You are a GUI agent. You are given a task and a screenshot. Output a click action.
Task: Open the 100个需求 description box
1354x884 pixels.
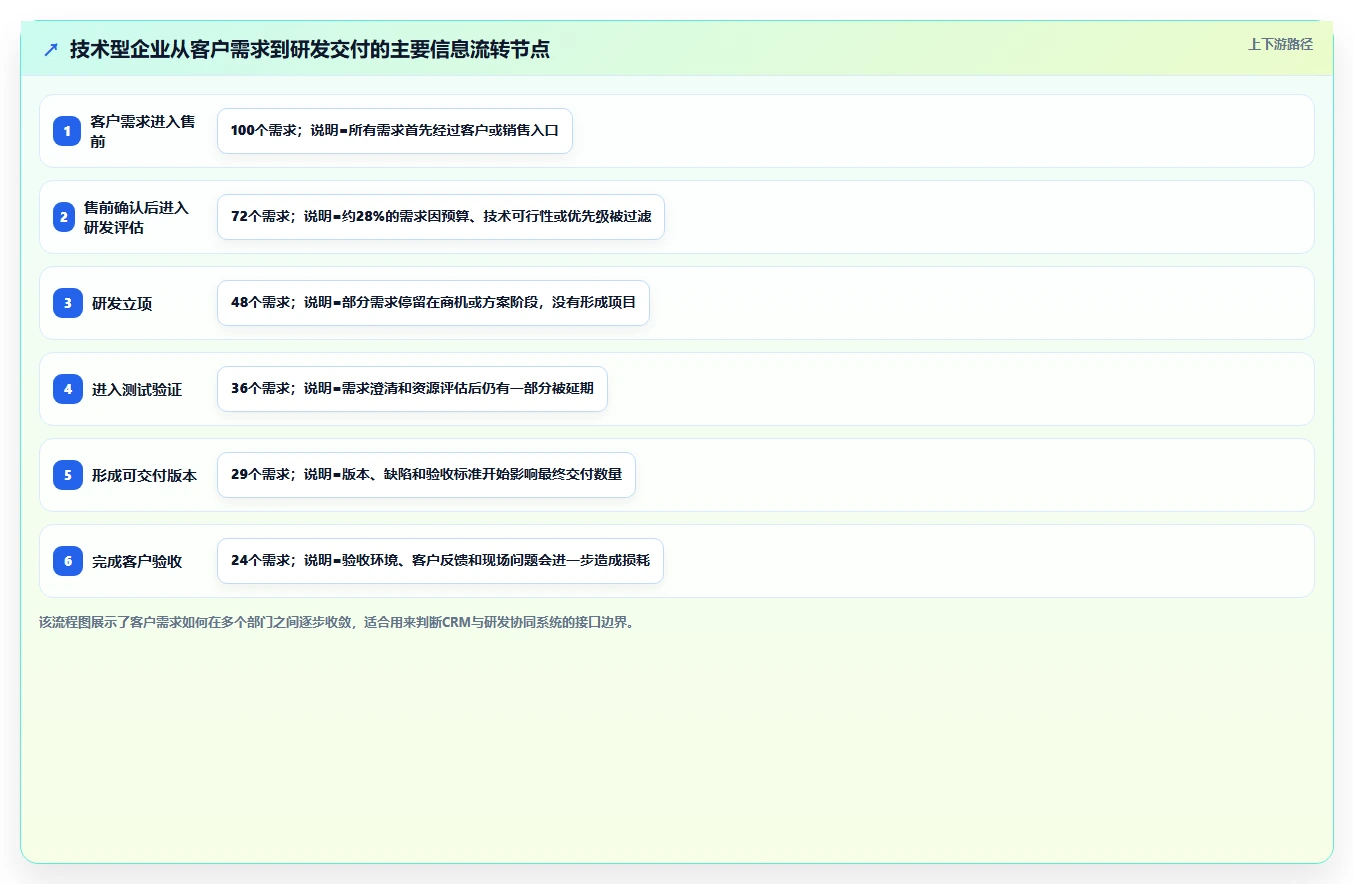(395, 131)
